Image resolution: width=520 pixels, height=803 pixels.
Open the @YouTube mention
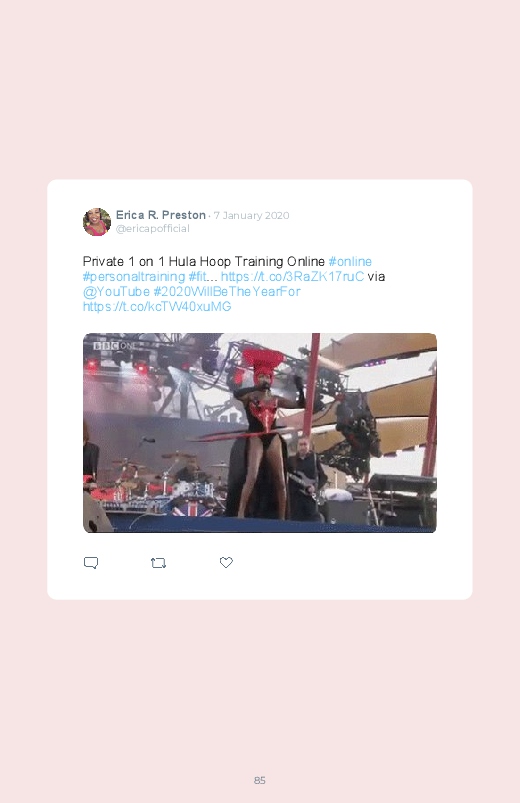tap(116, 292)
